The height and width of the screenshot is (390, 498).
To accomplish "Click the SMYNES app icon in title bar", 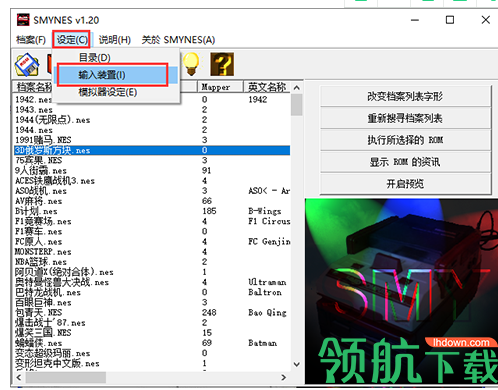I will click(23, 20).
